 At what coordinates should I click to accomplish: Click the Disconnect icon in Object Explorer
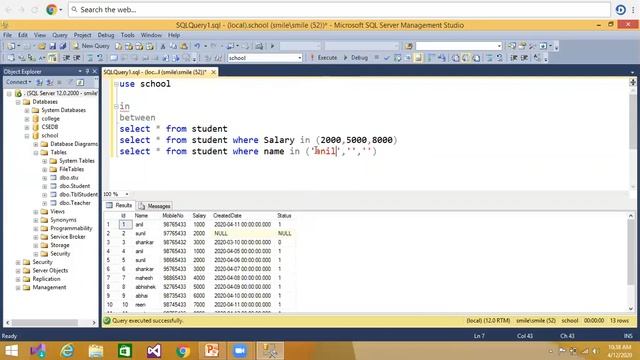pyautogui.click(x=49, y=82)
